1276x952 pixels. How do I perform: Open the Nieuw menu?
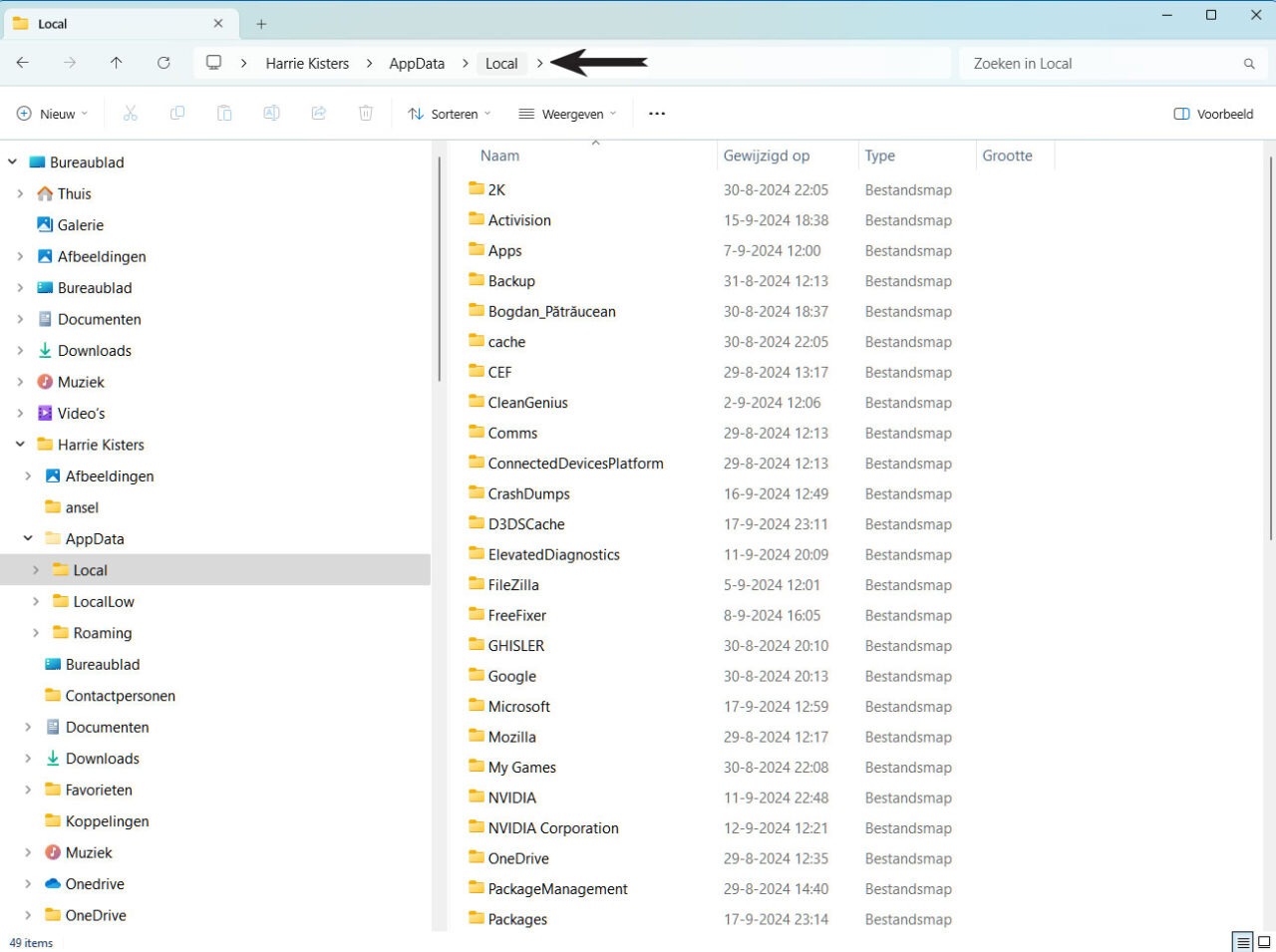click(51, 113)
